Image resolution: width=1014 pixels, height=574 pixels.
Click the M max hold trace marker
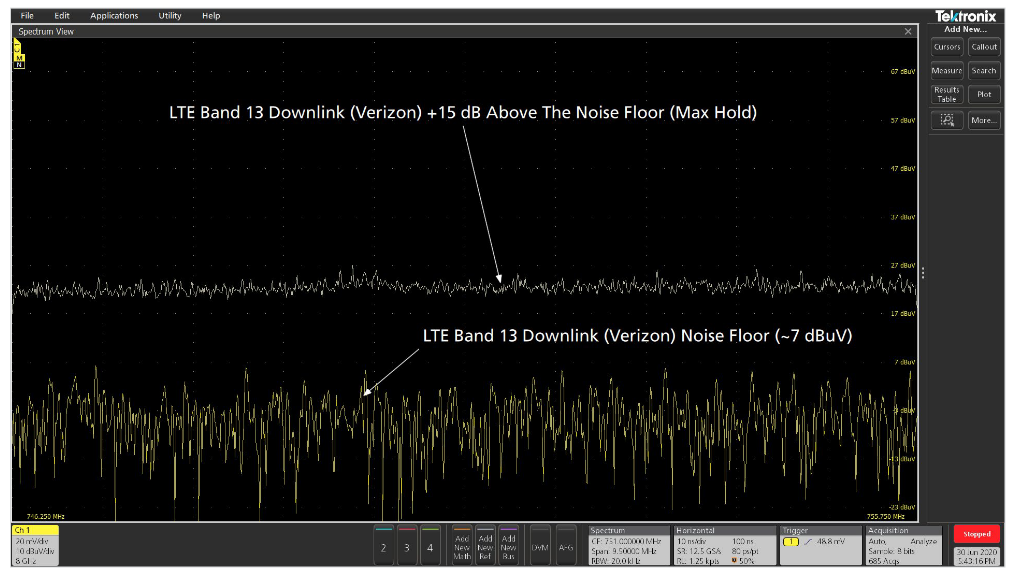click(x=18, y=57)
